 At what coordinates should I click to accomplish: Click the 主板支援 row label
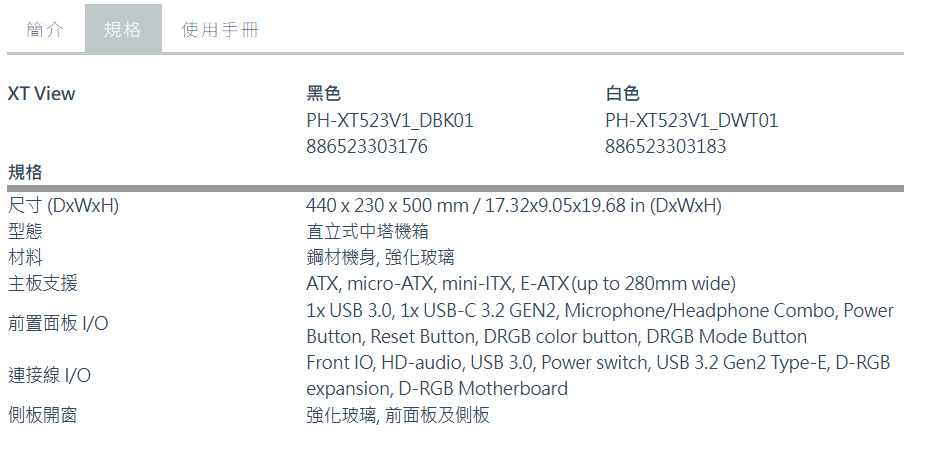tap(42, 283)
